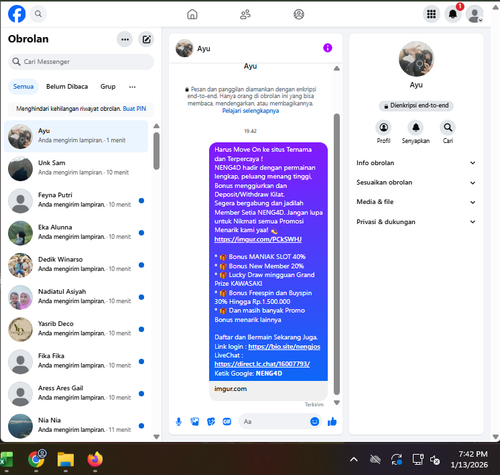Image resolution: width=500 pixels, height=475 pixels.
Task: Open the Facebook logo home link
Action: coord(17,14)
